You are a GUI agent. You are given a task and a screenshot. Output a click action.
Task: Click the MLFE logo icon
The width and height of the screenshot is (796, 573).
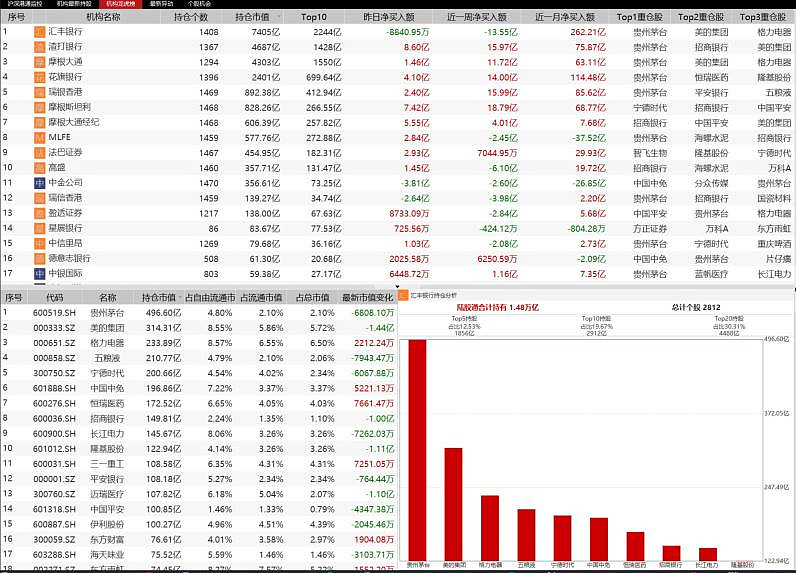(x=40, y=138)
